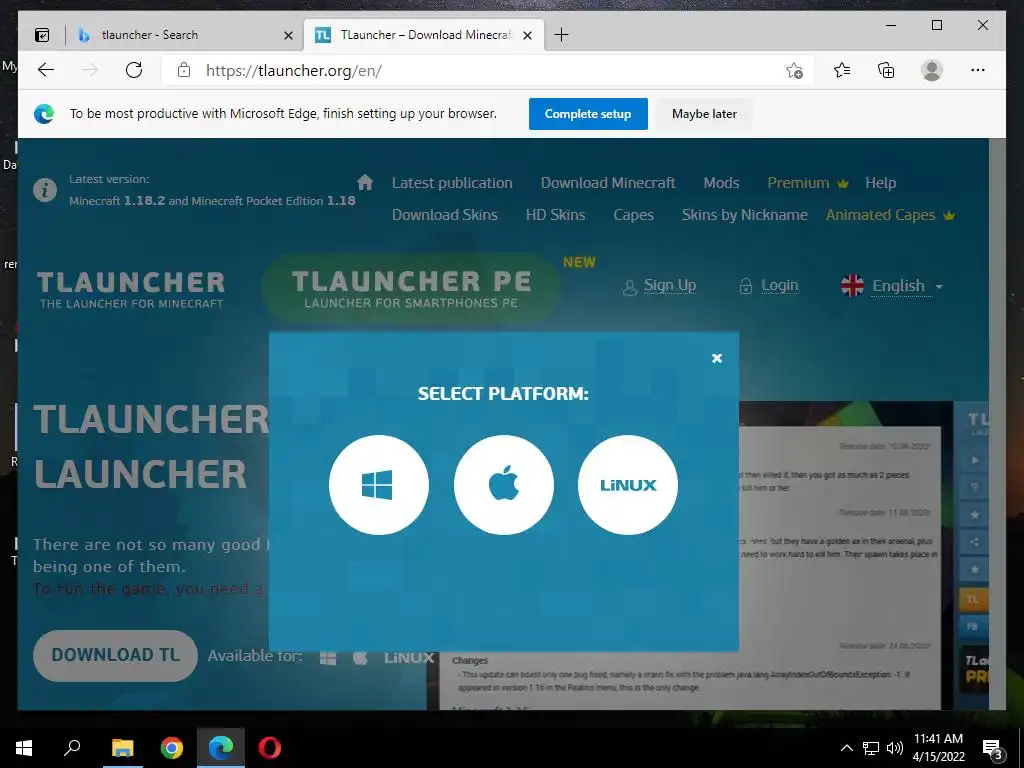1024x768 pixels.
Task: View site information lock icon
Action: point(184,70)
